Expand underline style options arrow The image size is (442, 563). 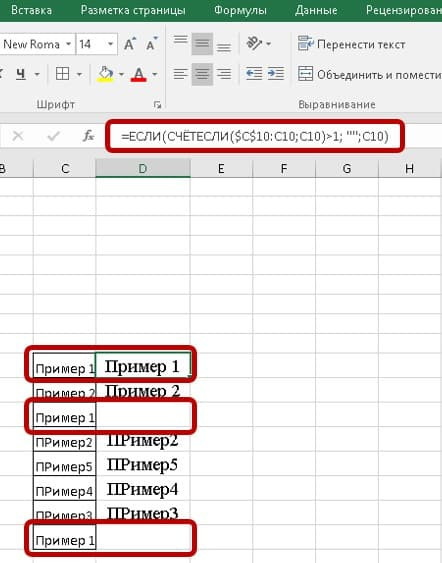pyautogui.click(x=37, y=74)
